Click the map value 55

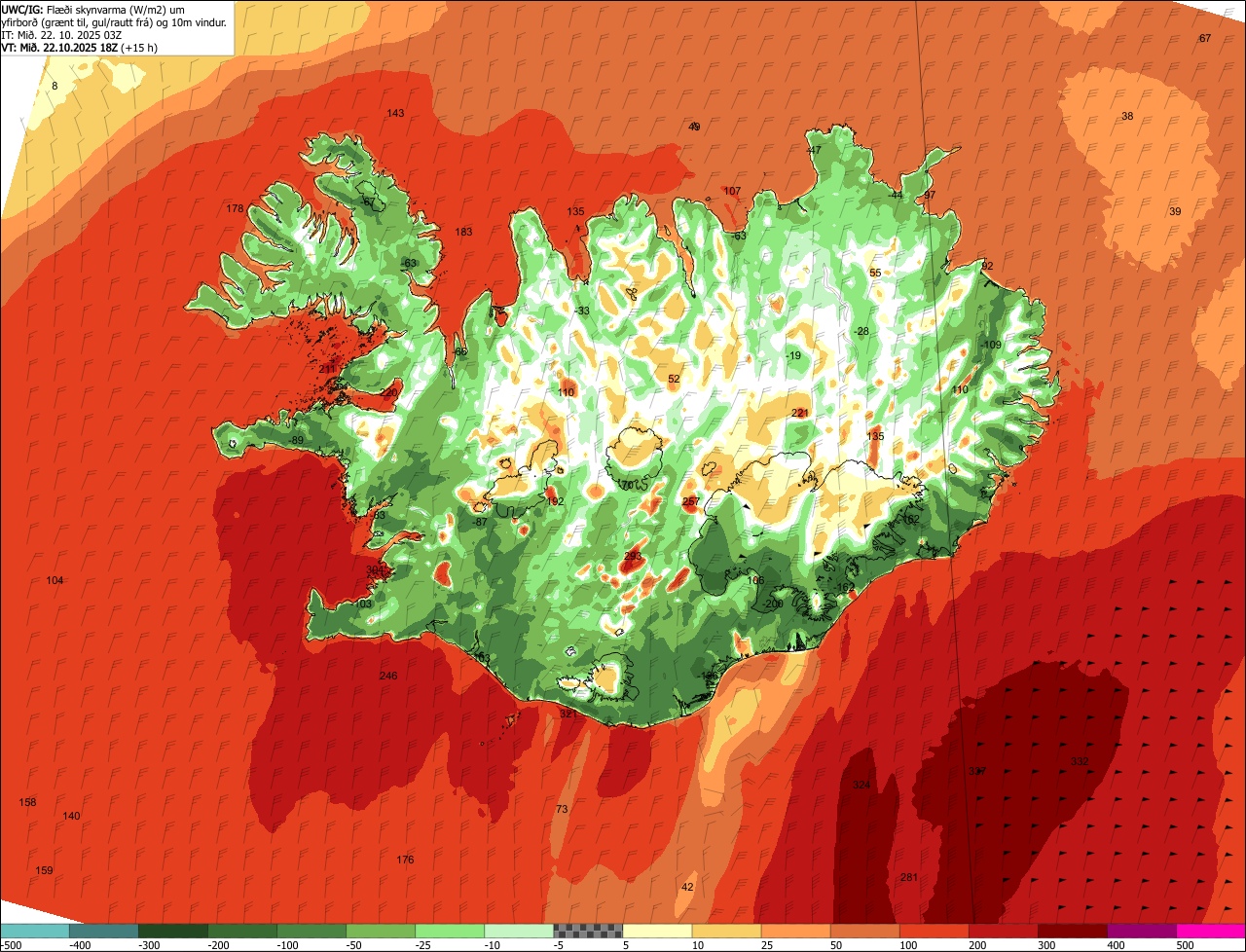875,274
